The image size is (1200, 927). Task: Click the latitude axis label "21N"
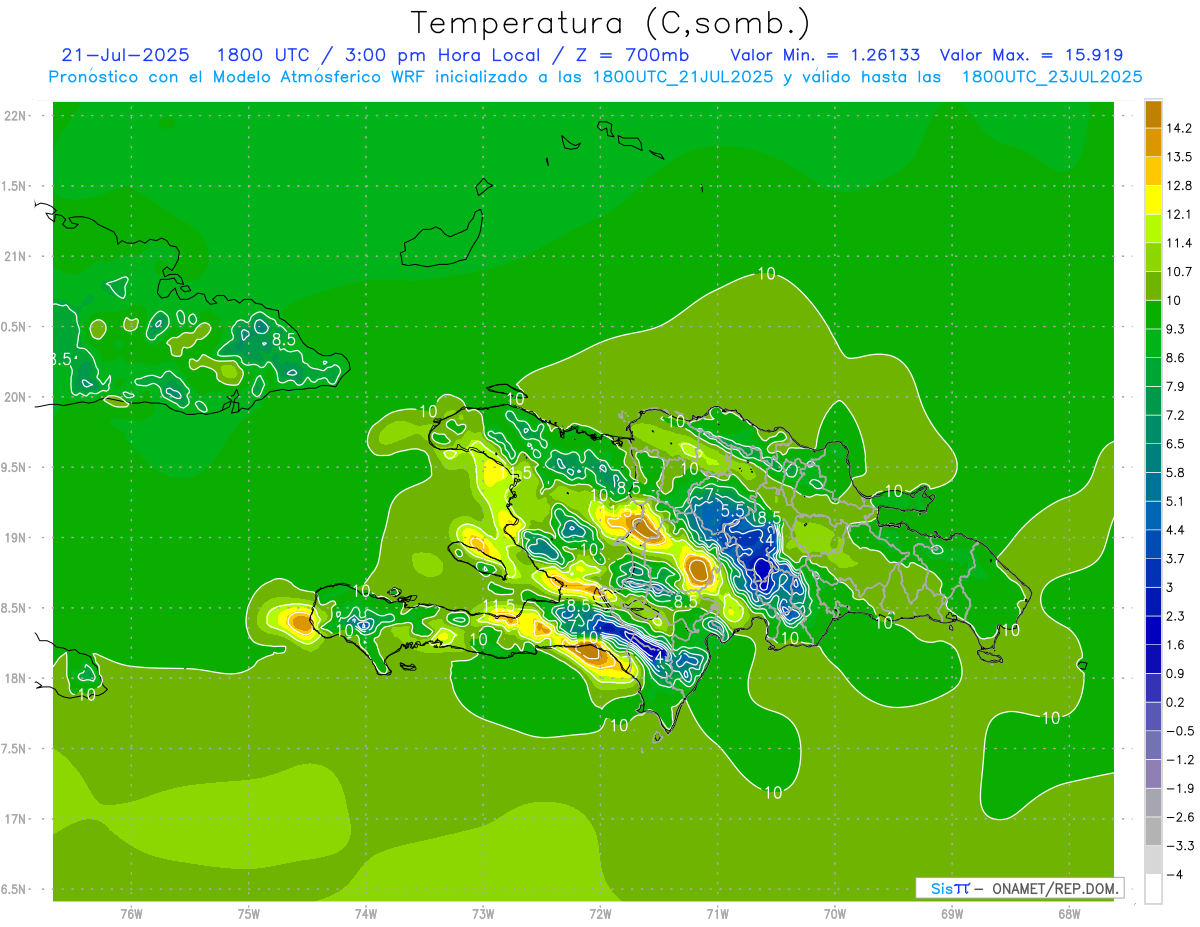[x=15, y=256]
